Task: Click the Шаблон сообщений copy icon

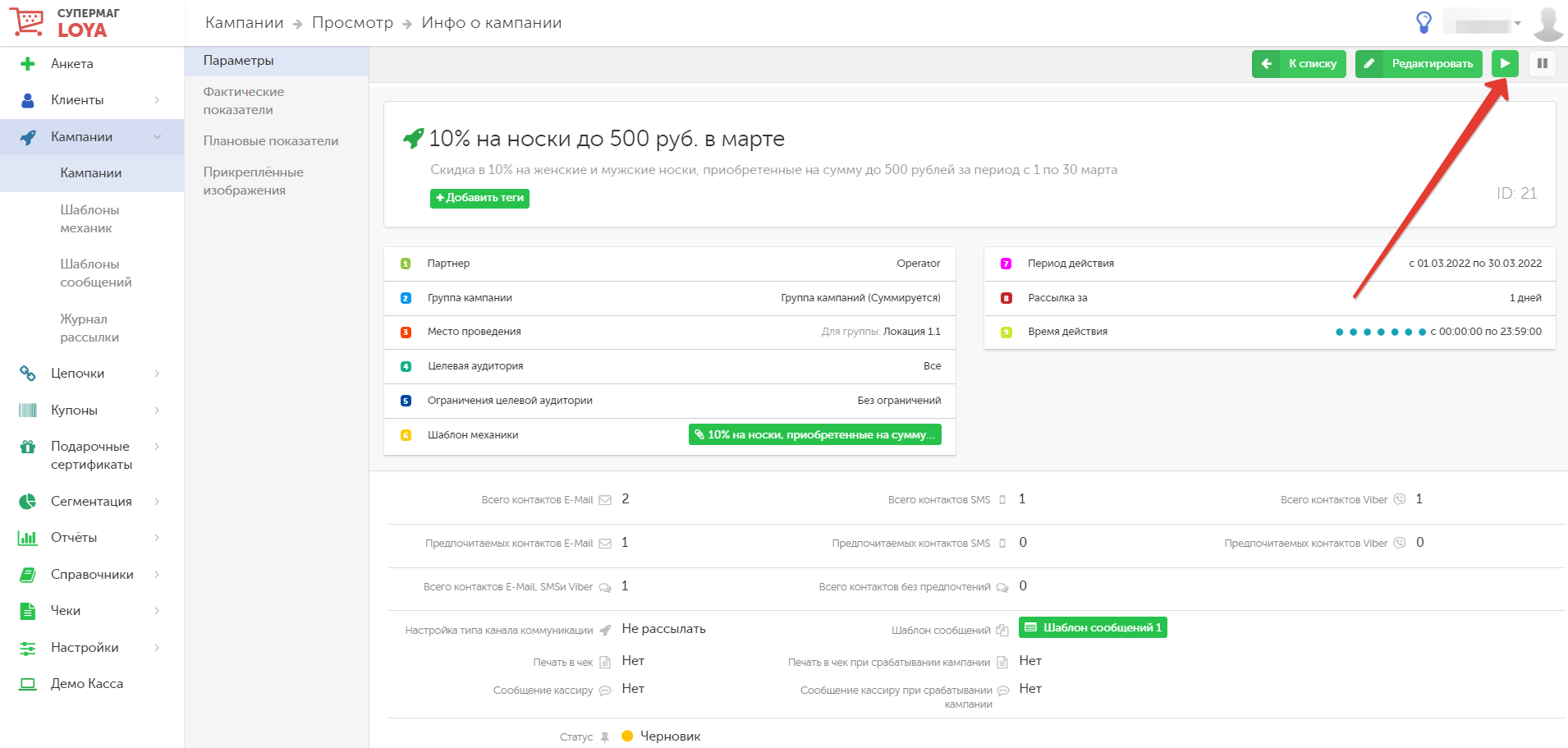Action: 1002,631
